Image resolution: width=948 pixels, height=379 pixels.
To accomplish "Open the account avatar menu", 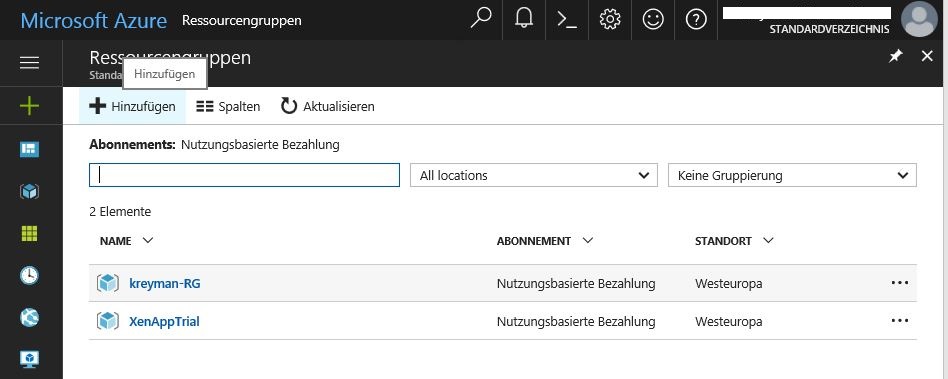I will tap(919, 19).
